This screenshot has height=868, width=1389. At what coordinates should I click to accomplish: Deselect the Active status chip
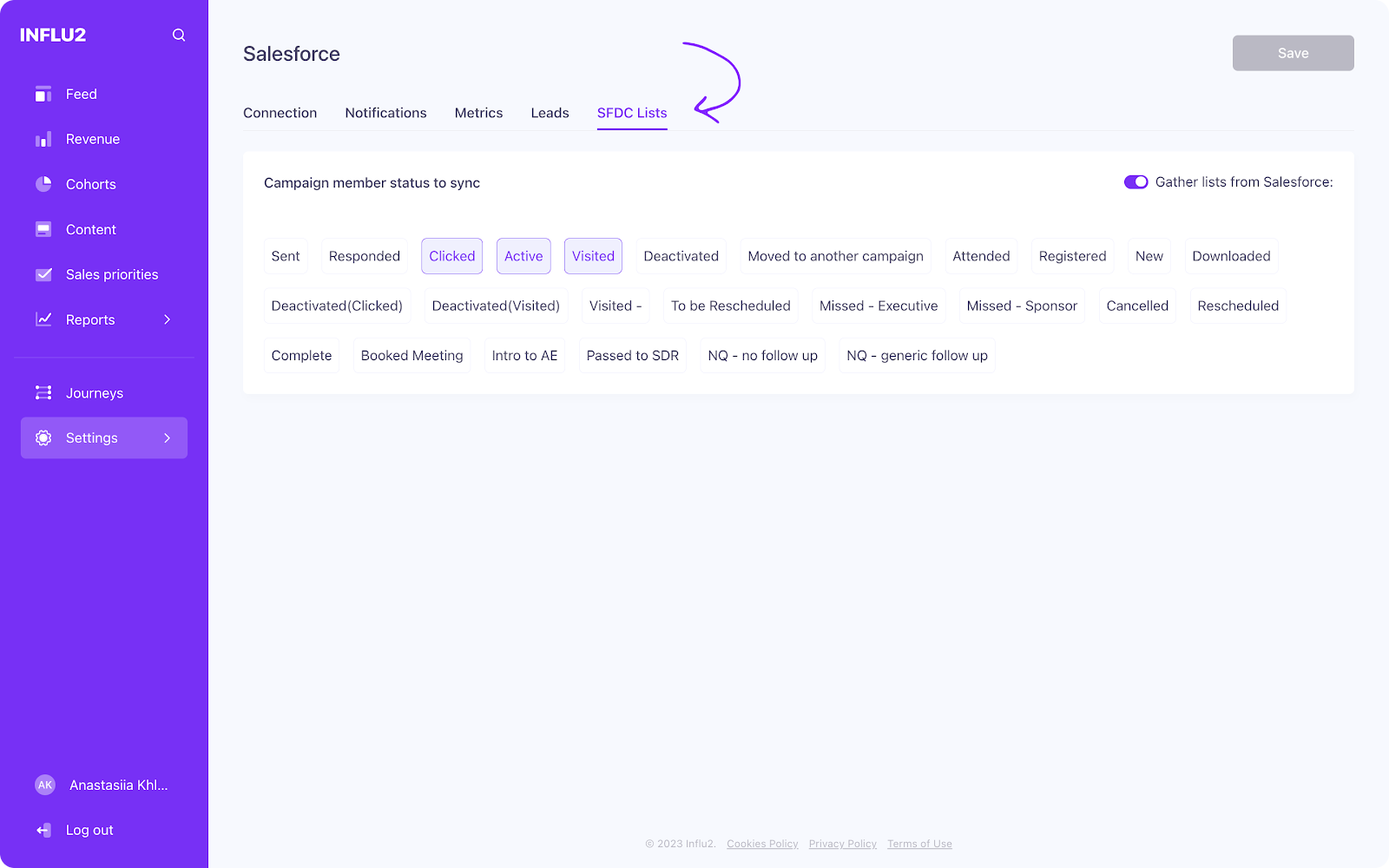523,256
